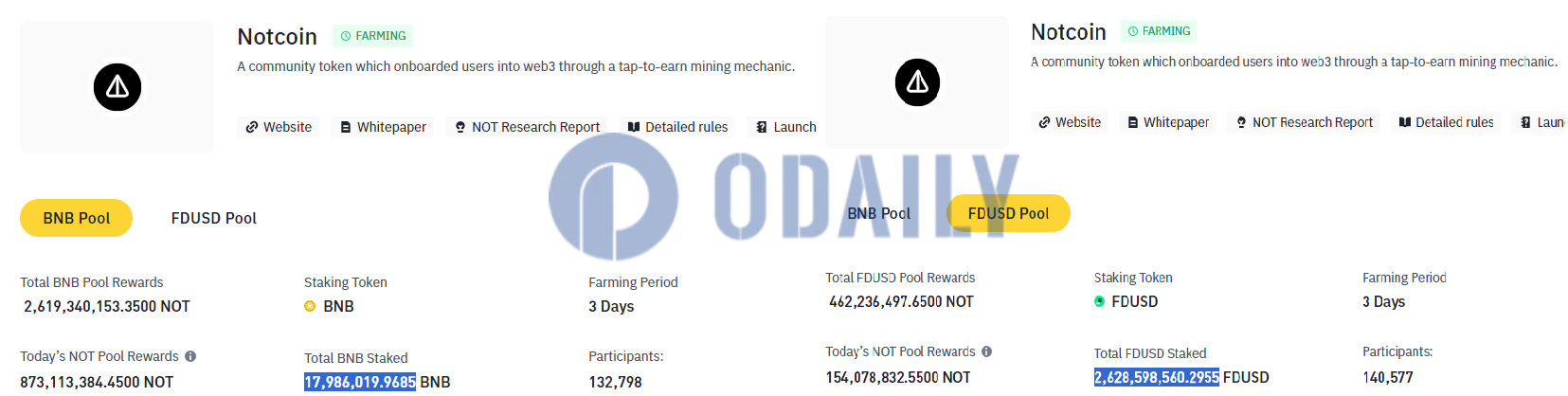Click value 462,236,497.6500 NOT
This screenshot has width=1568, height=396.
click(x=901, y=301)
